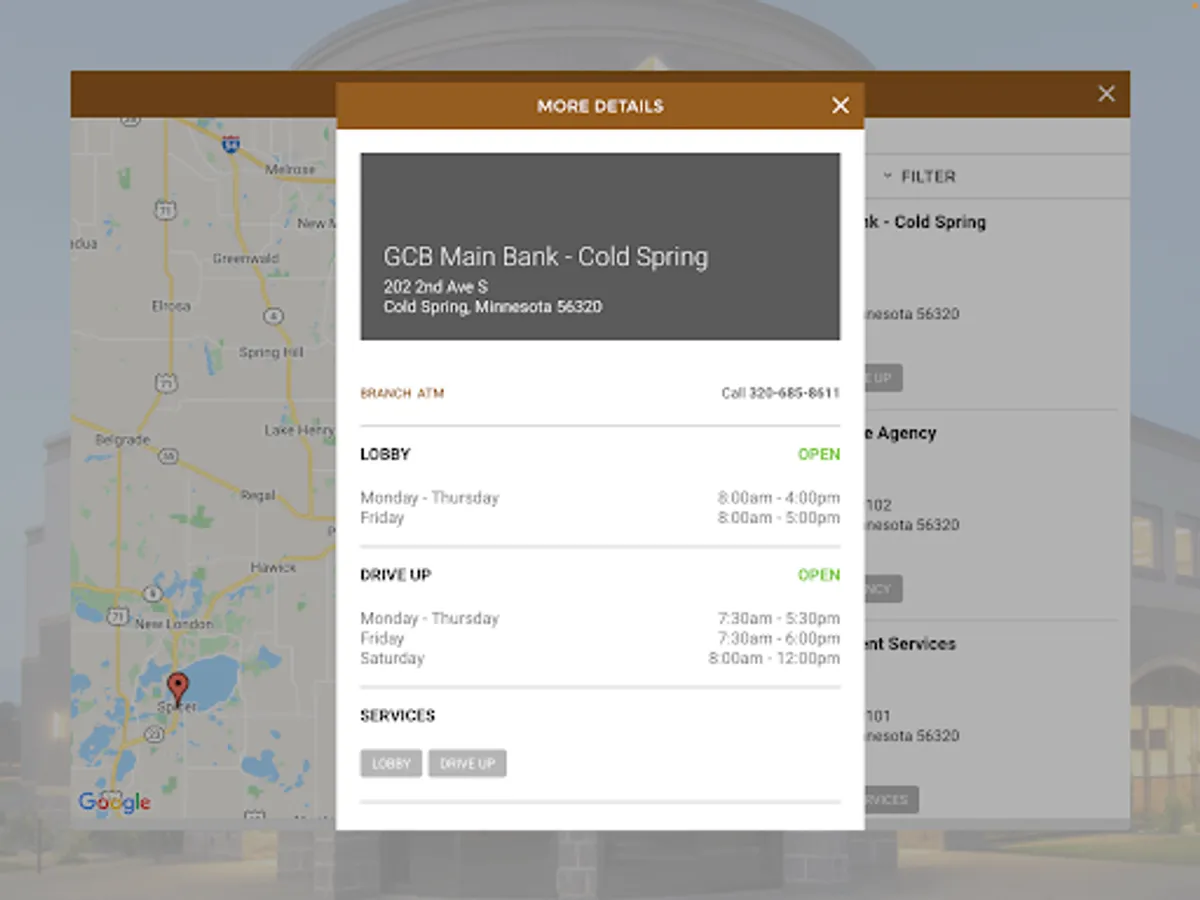Click the DRIVE UP service tag
The width and height of the screenshot is (1200, 900).
(467, 764)
